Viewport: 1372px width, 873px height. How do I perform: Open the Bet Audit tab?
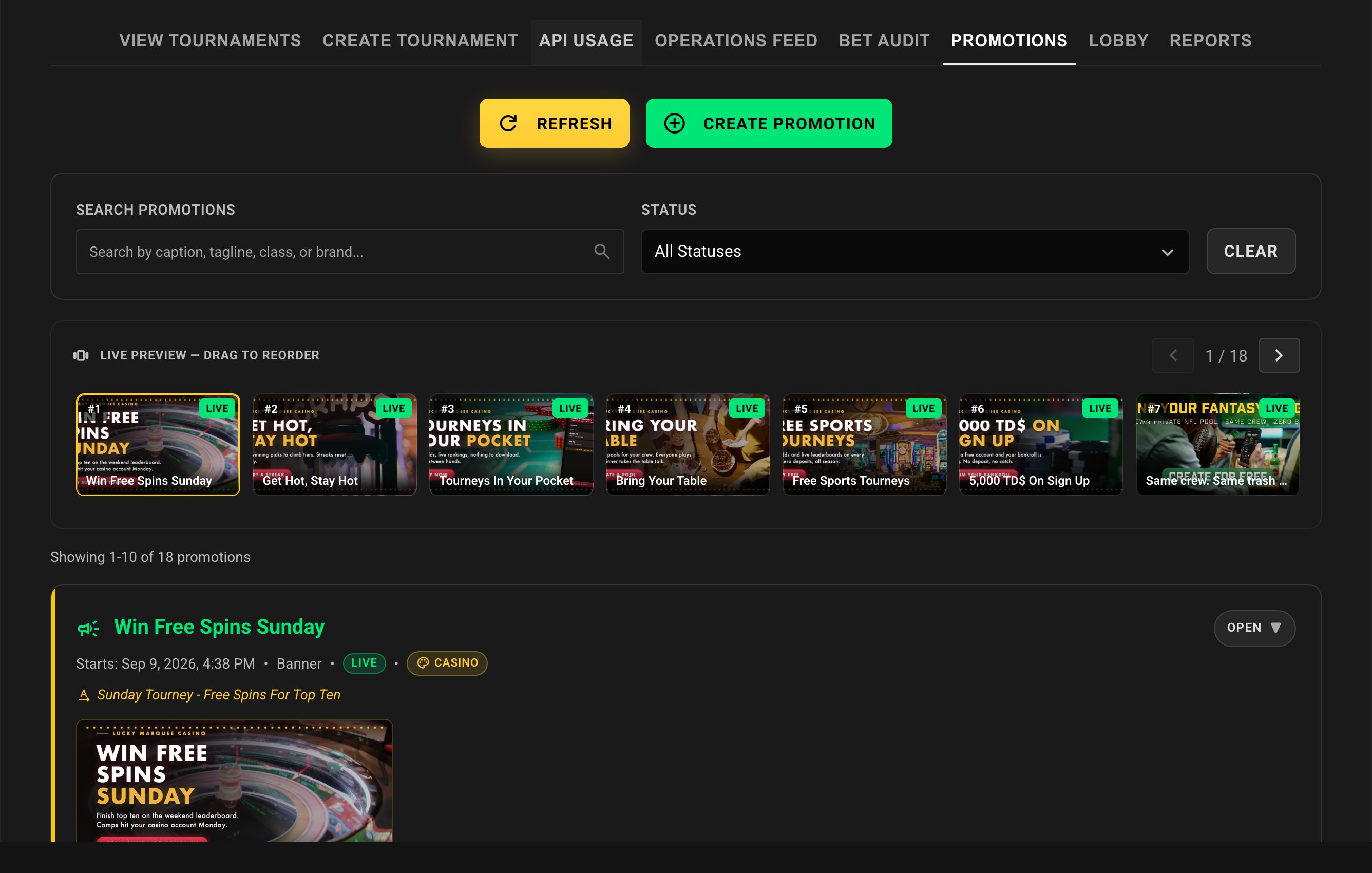[884, 41]
